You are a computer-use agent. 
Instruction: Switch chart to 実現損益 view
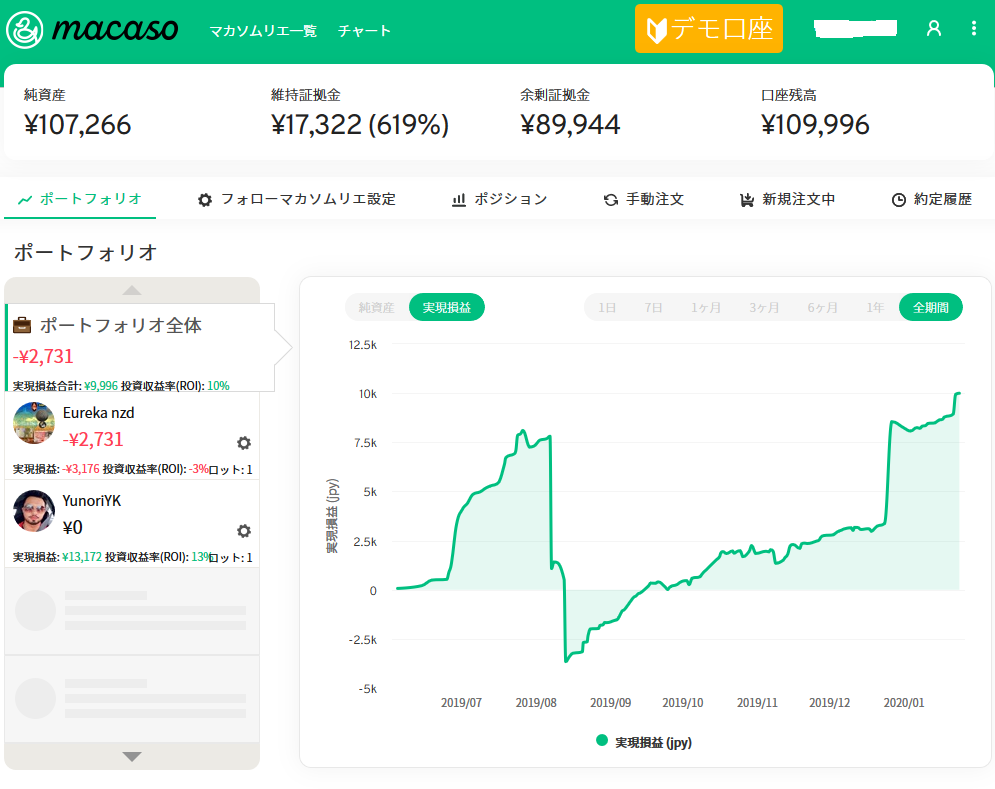point(446,308)
